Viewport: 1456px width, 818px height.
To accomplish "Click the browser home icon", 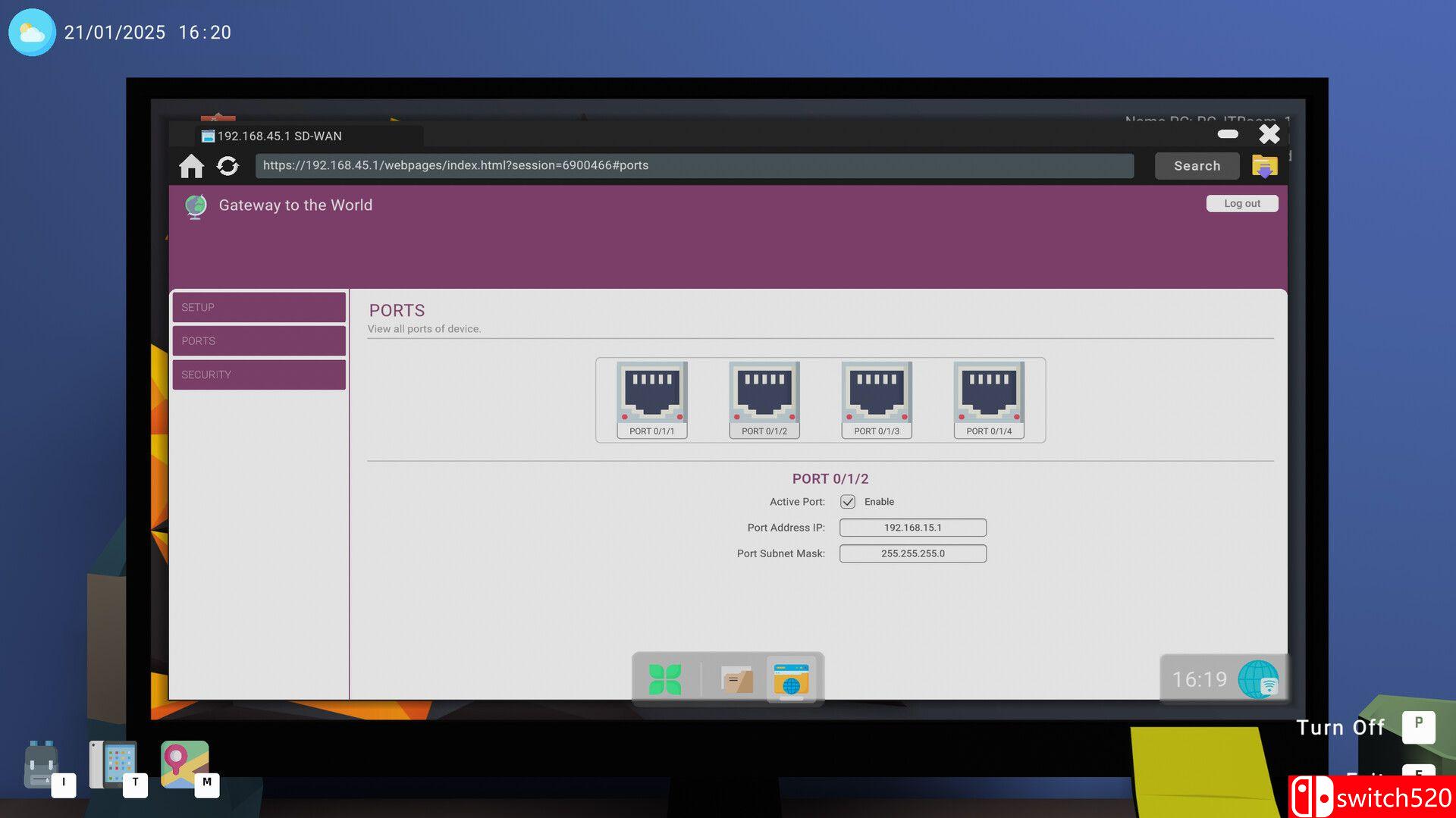I will (191, 165).
